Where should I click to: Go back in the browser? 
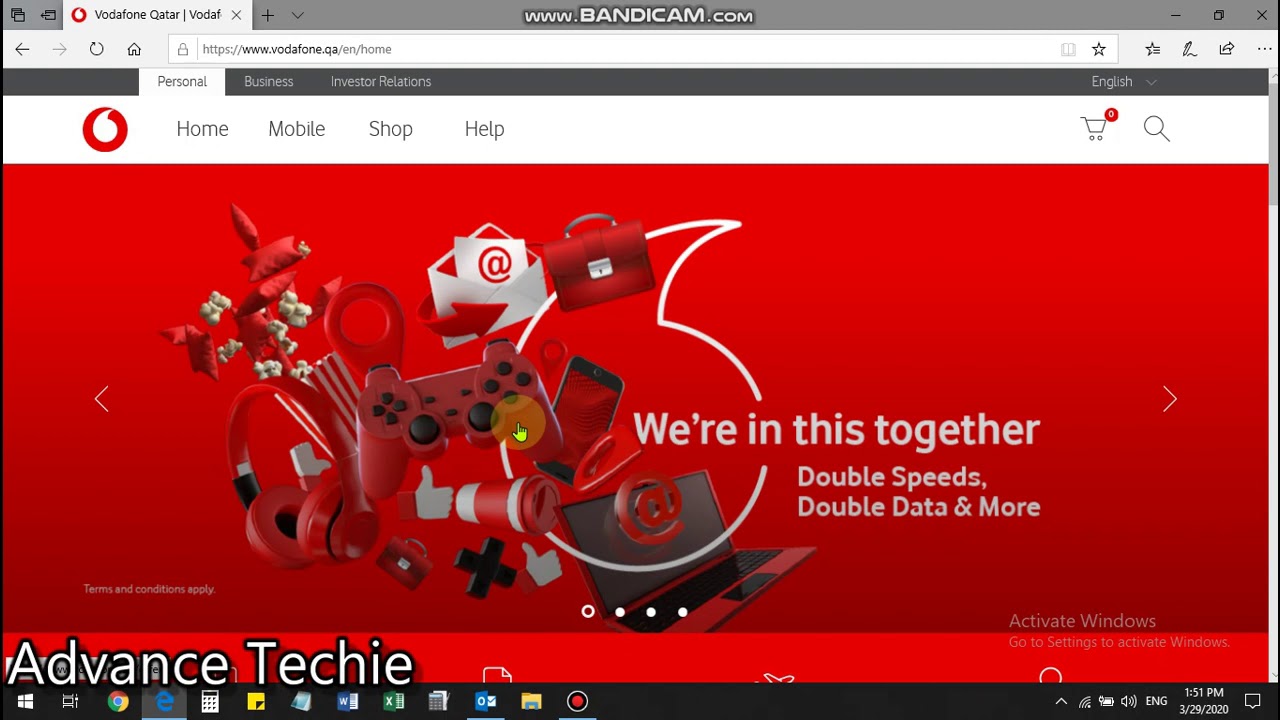pyautogui.click(x=22, y=49)
